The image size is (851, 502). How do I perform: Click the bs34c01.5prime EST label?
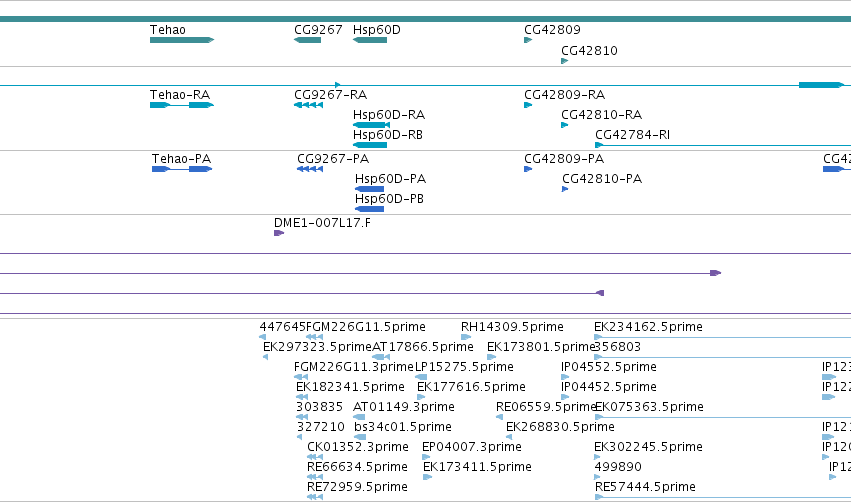click(x=403, y=428)
